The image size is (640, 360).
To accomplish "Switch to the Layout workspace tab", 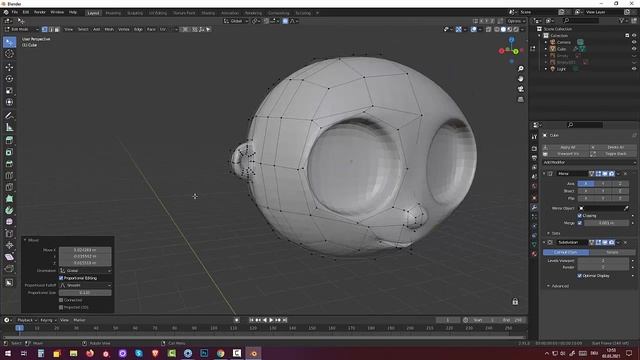I will click(93, 13).
